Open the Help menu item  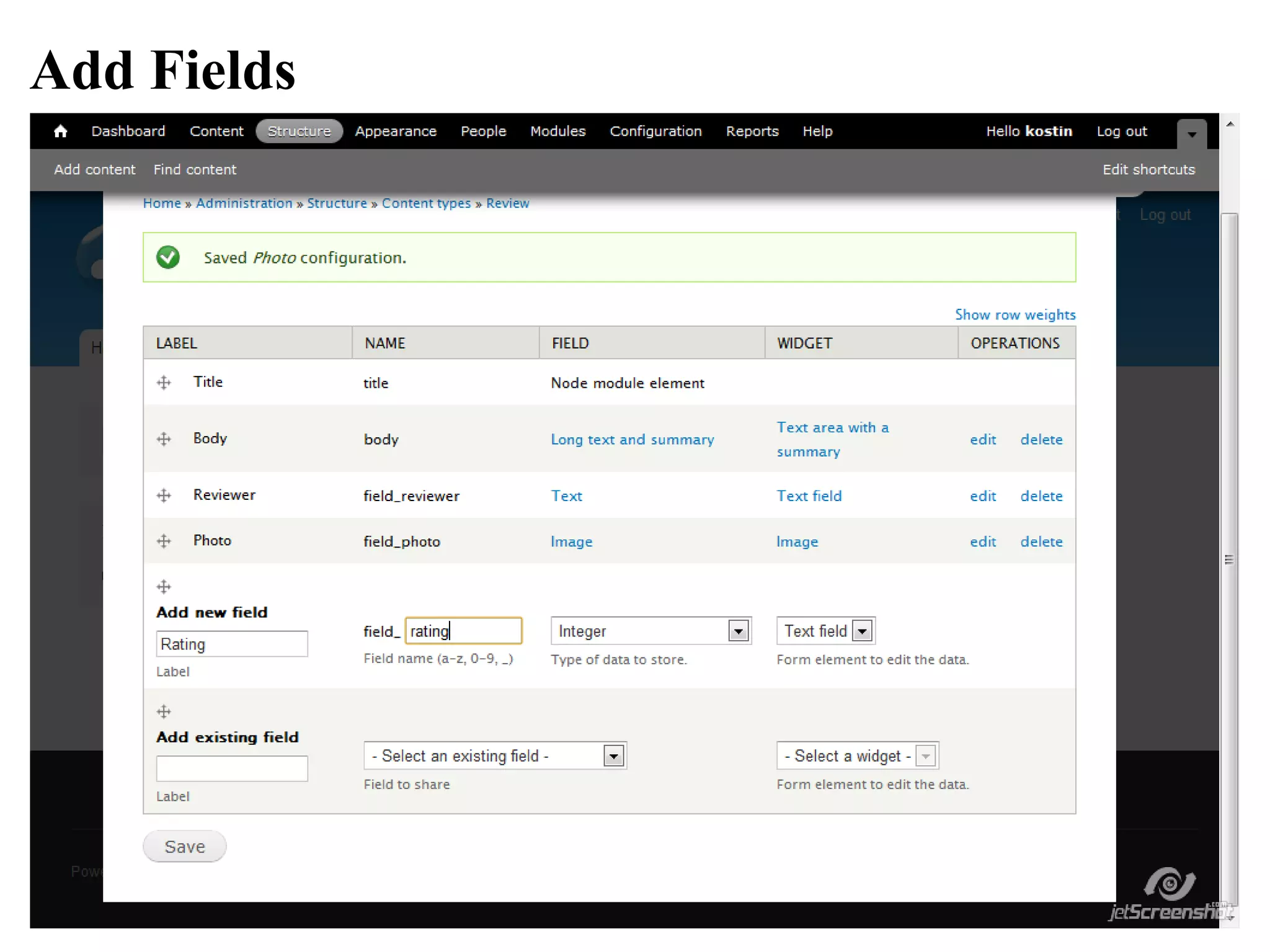[817, 131]
